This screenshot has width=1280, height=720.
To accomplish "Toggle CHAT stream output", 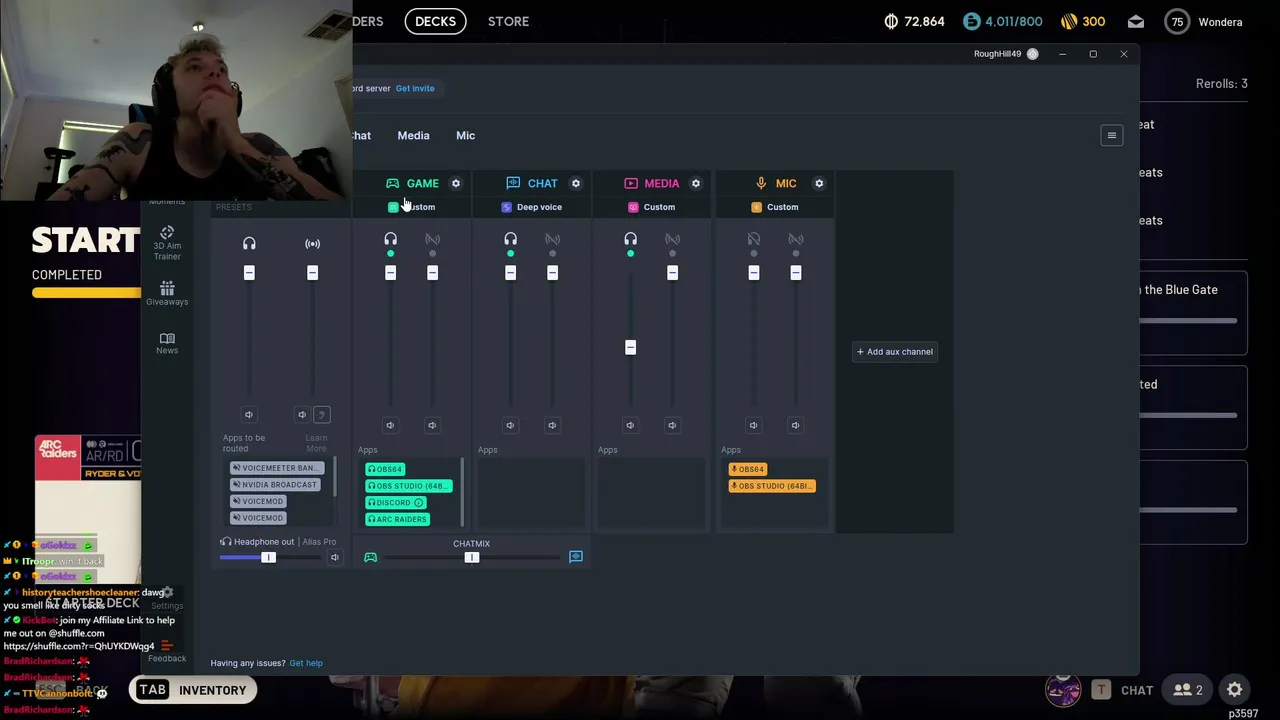I will point(552,239).
